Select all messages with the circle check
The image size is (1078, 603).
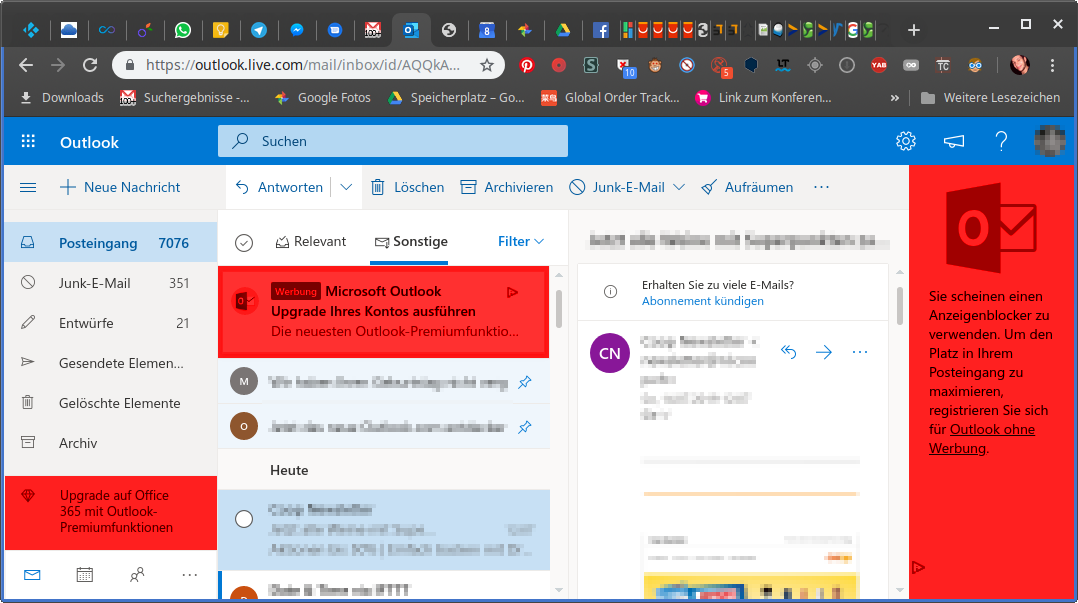click(244, 242)
